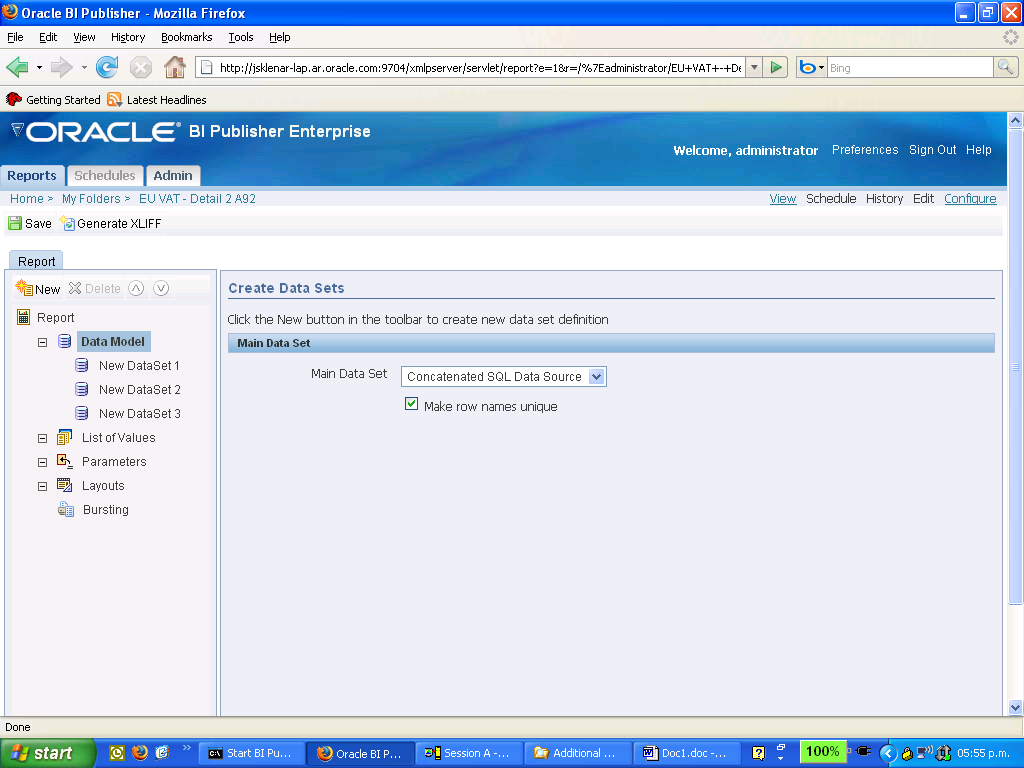Image resolution: width=1024 pixels, height=768 pixels.
Task: Open the Tools menu
Action: click(x=241, y=37)
